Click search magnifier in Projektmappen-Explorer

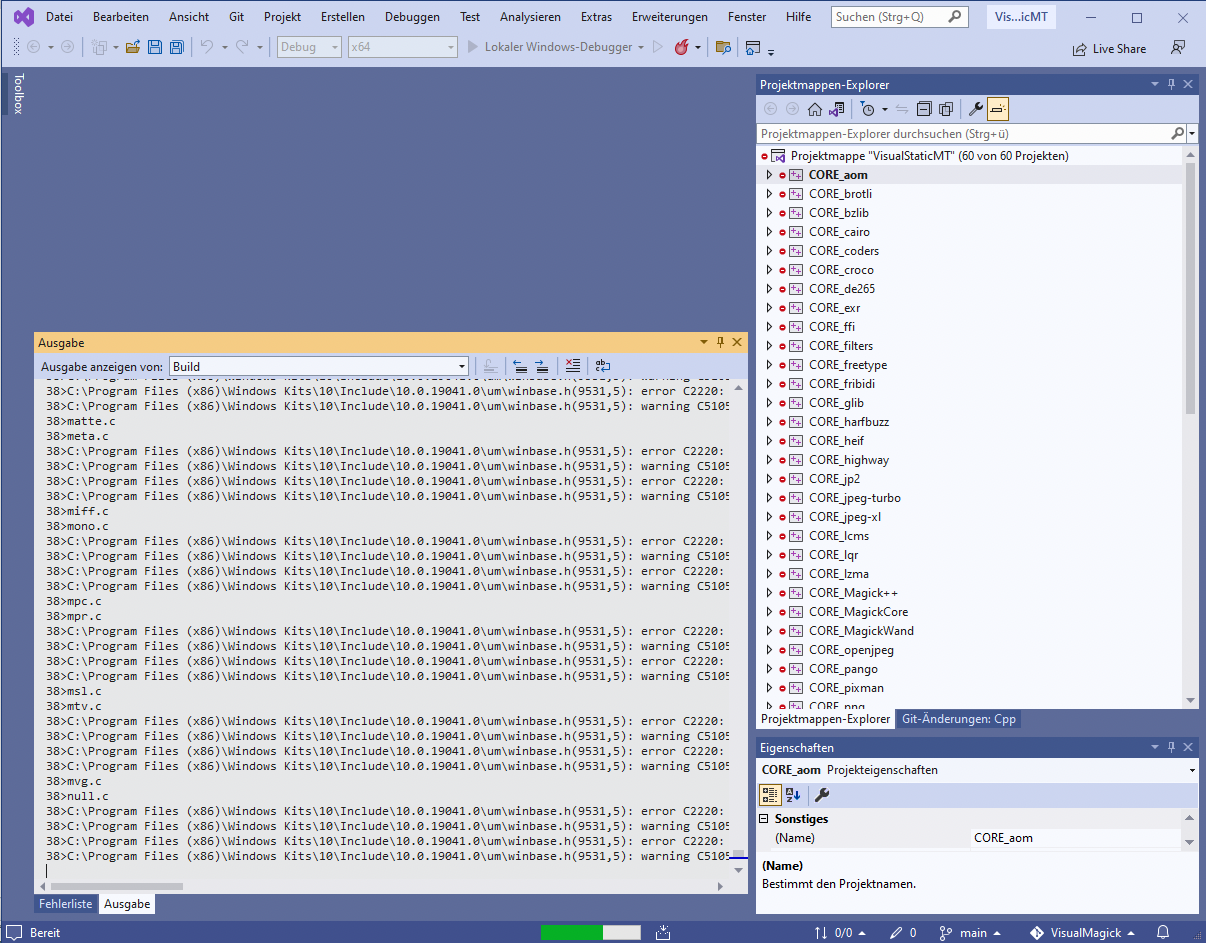(1178, 133)
